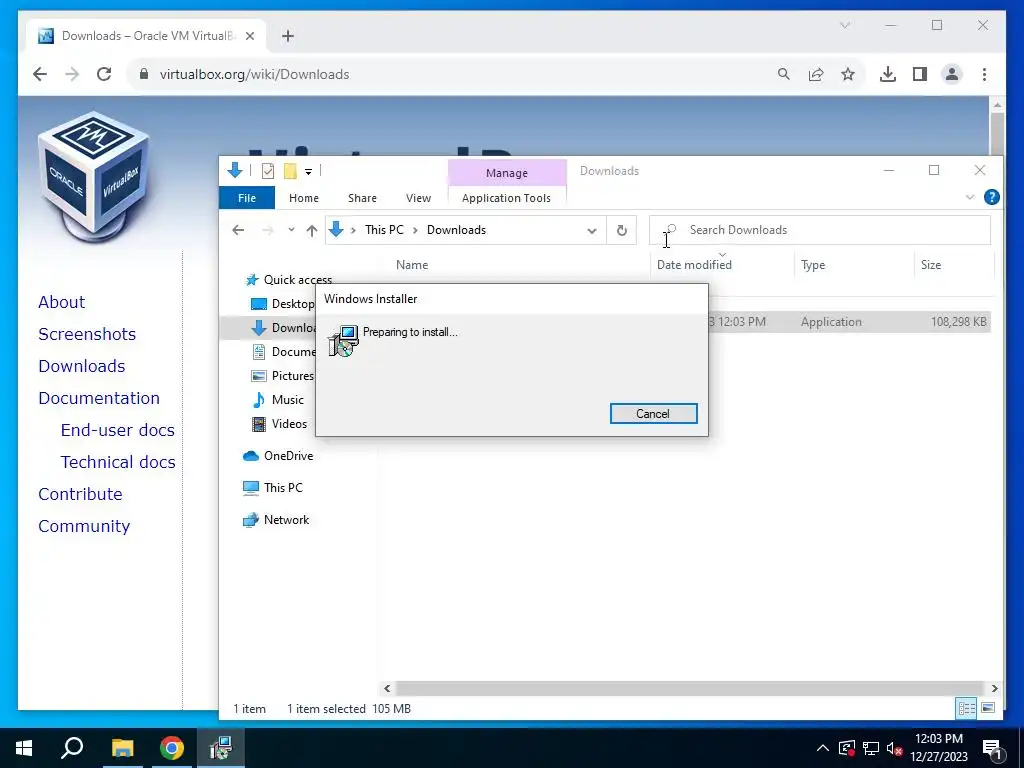The image size is (1024, 768).
Task: Go up one folder level in Explorer
Action: click(312, 230)
